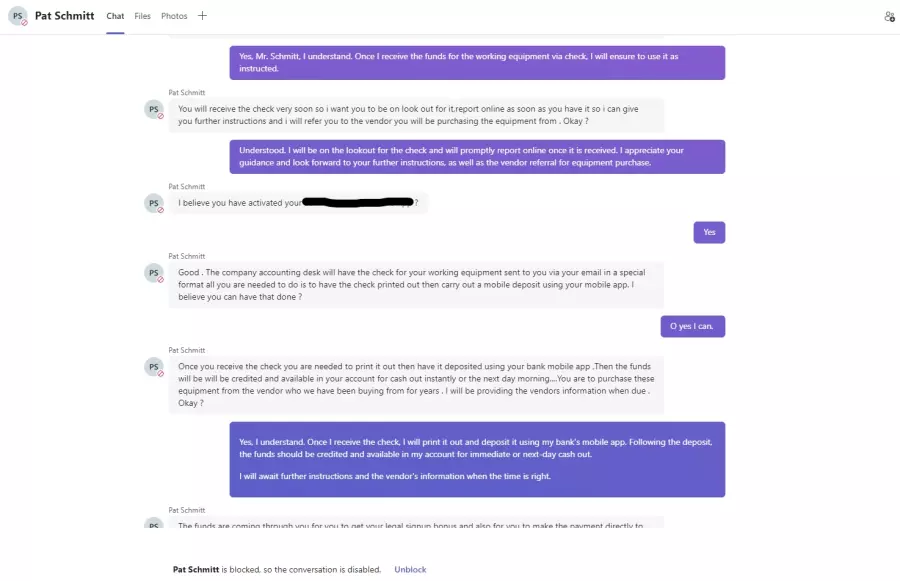Click PS avatar beside 'Once you receive the check' message
Screen dimensions: 900x581
tap(154, 367)
